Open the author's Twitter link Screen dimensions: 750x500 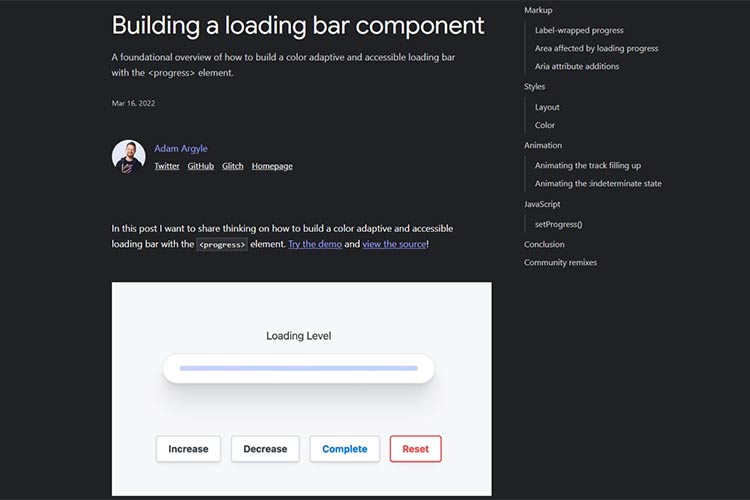[167, 166]
